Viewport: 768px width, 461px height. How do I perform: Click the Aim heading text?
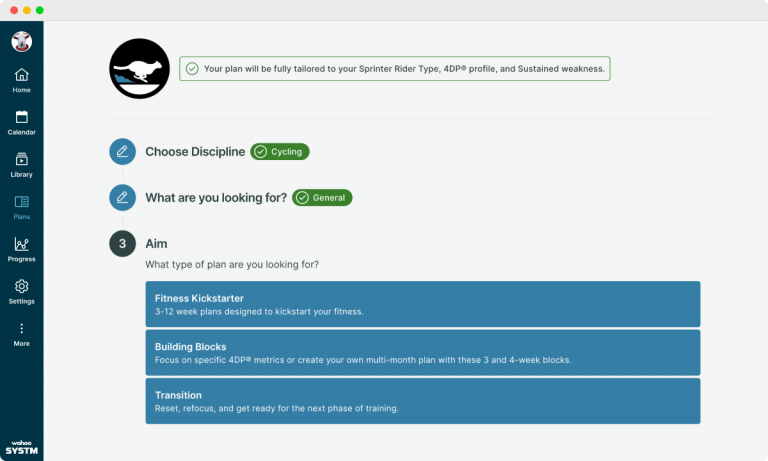pos(156,243)
